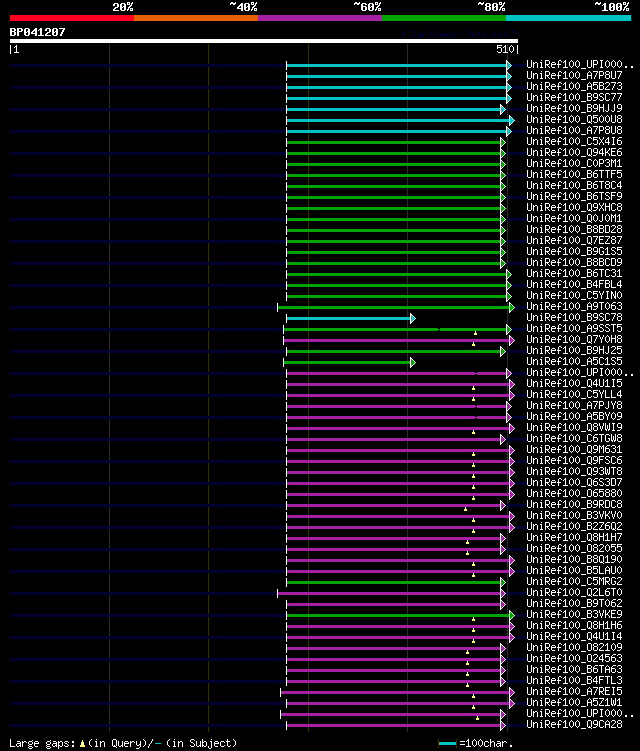Click hit label UniRef100_B9HJ25
This screenshot has width=640, height=751.
(574, 351)
